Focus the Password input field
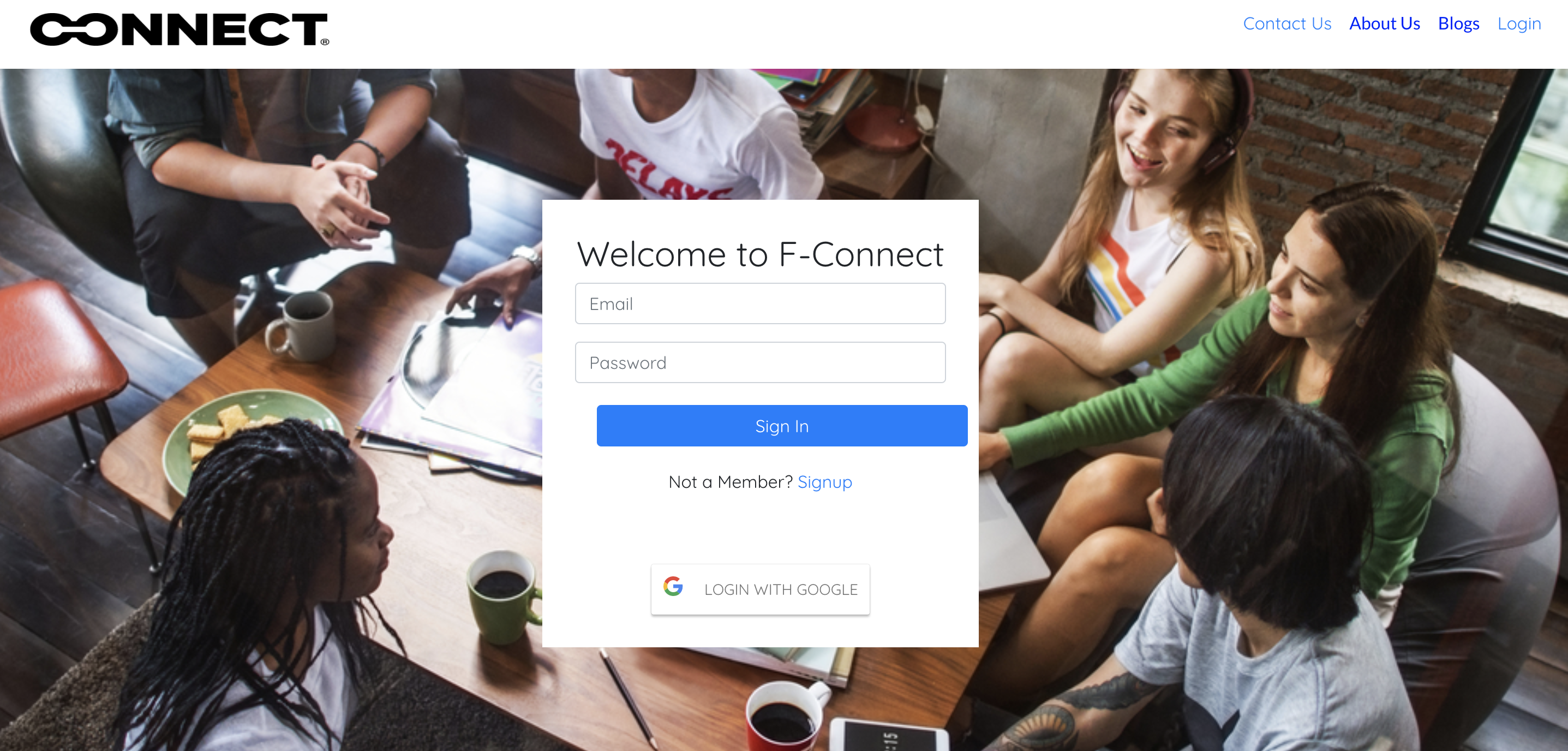The width and height of the screenshot is (1568, 751). point(760,362)
